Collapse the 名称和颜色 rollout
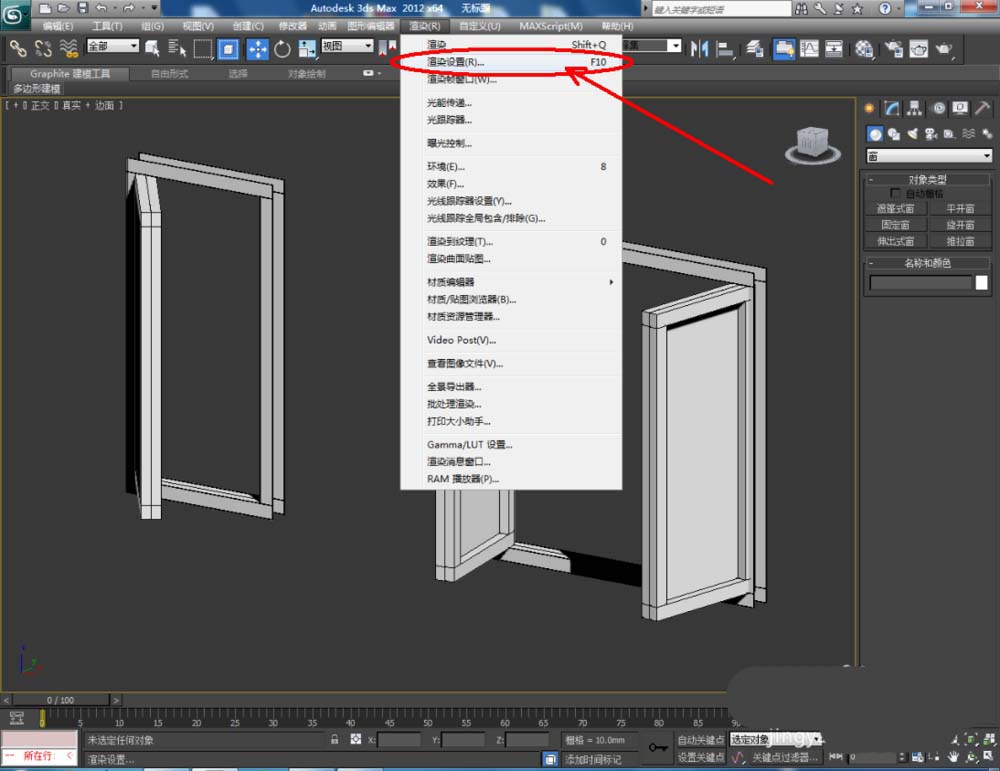 (928, 263)
